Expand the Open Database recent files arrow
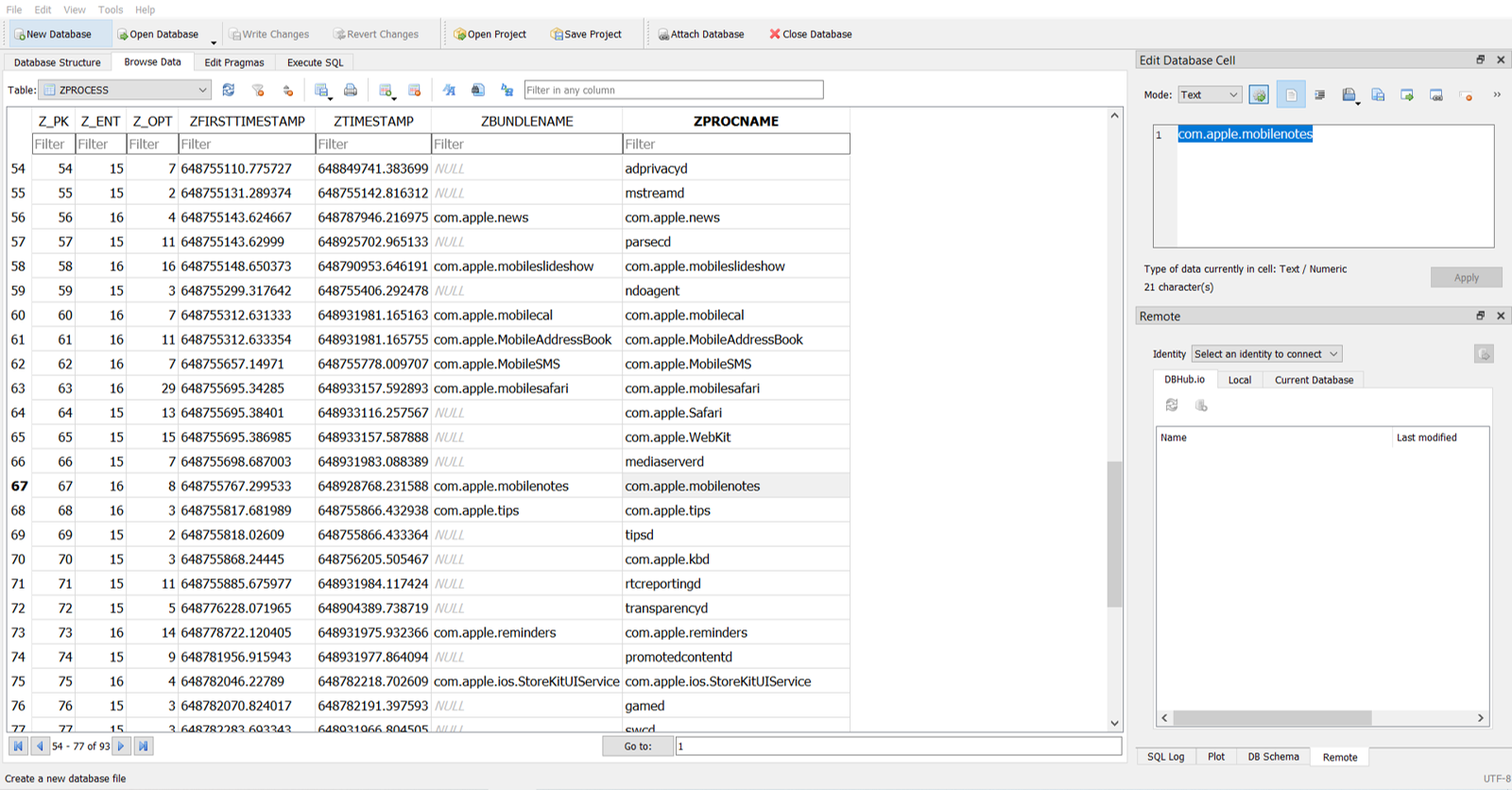This screenshot has height=790, width=1512. 214,42
